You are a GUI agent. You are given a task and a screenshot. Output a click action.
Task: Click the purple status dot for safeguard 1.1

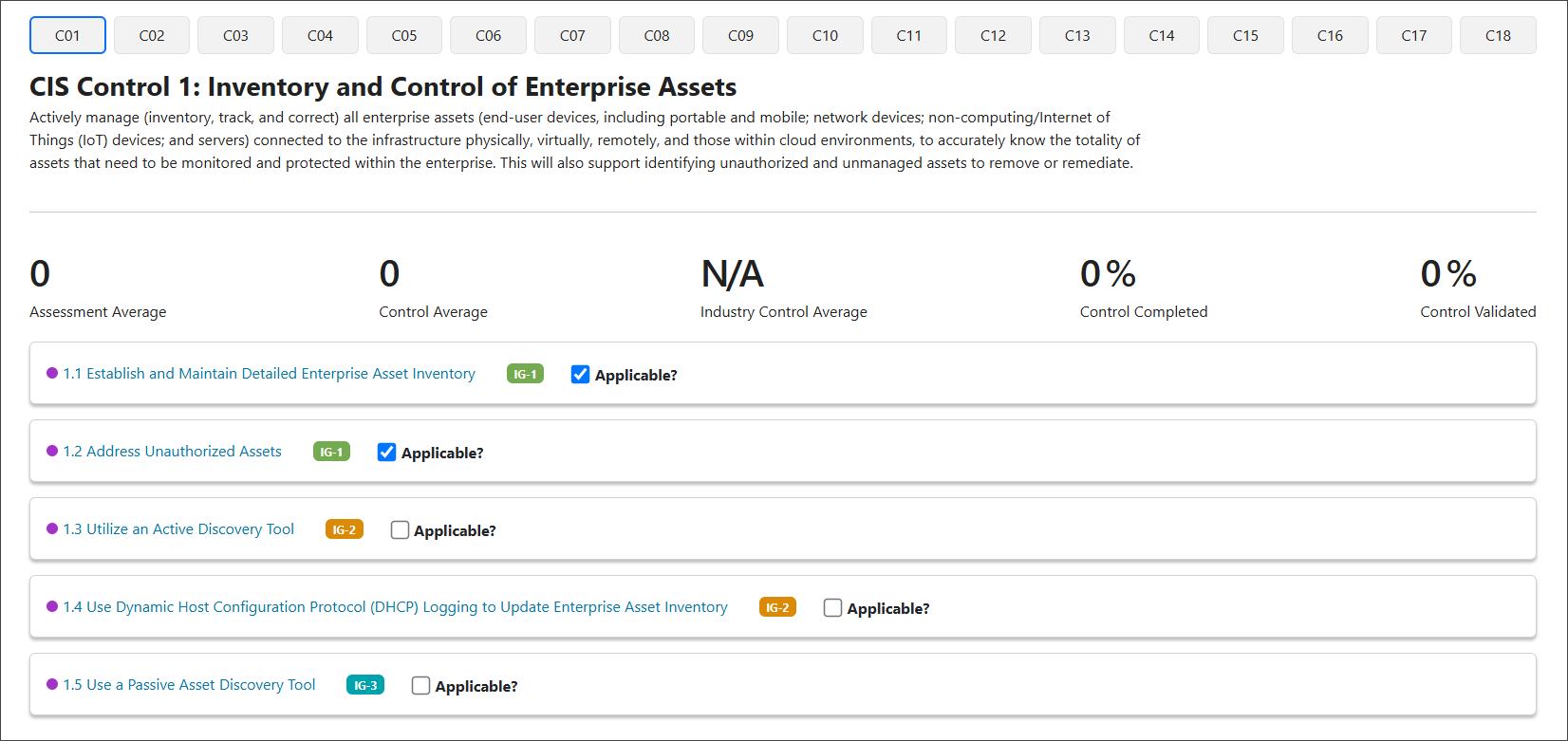(x=52, y=373)
